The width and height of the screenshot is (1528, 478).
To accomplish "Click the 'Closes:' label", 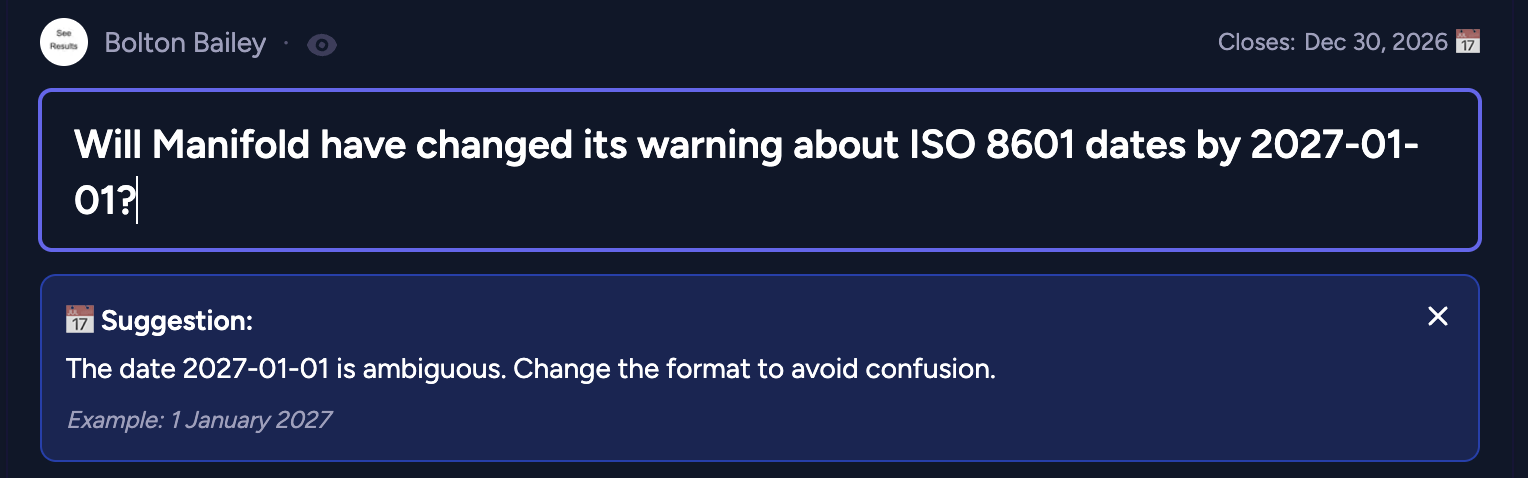I will click(1256, 42).
